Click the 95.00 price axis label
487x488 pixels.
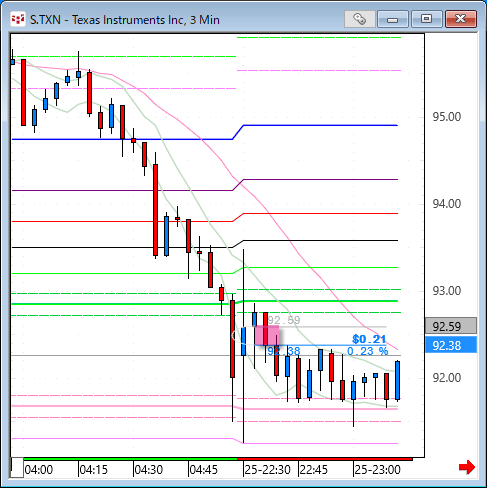[447, 117]
